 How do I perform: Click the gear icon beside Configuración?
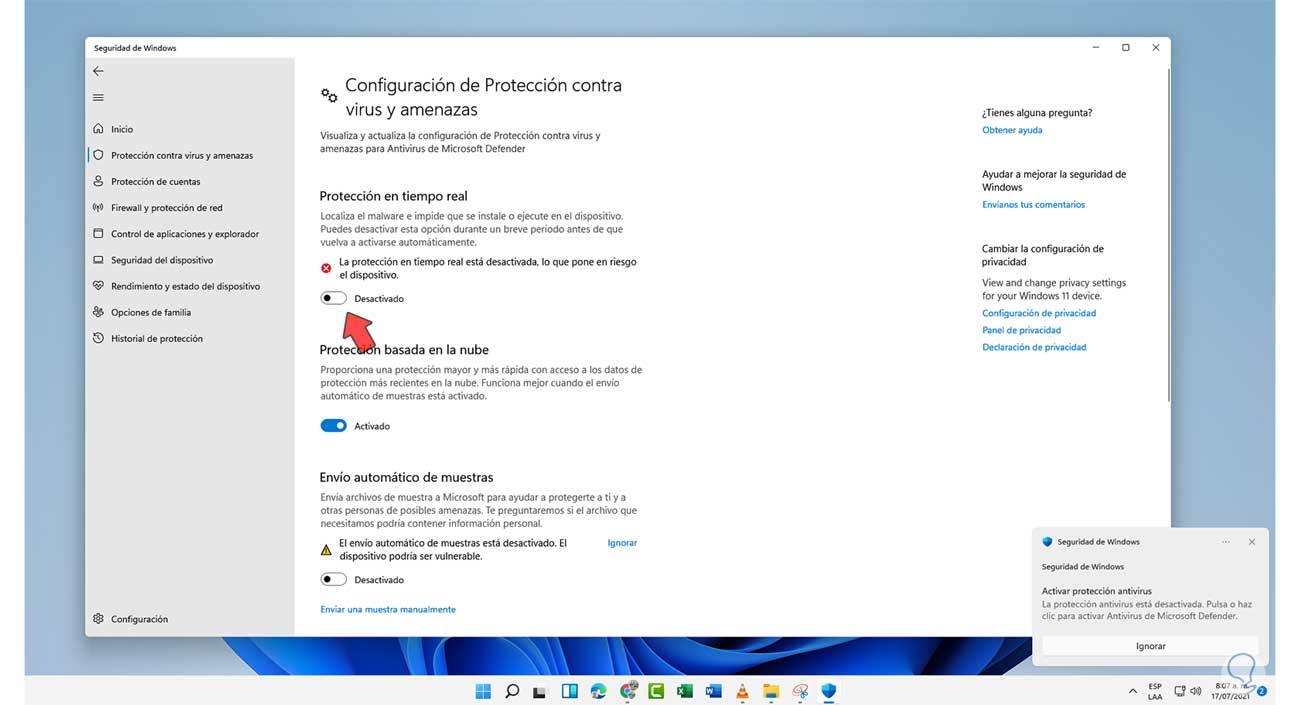point(98,619)
